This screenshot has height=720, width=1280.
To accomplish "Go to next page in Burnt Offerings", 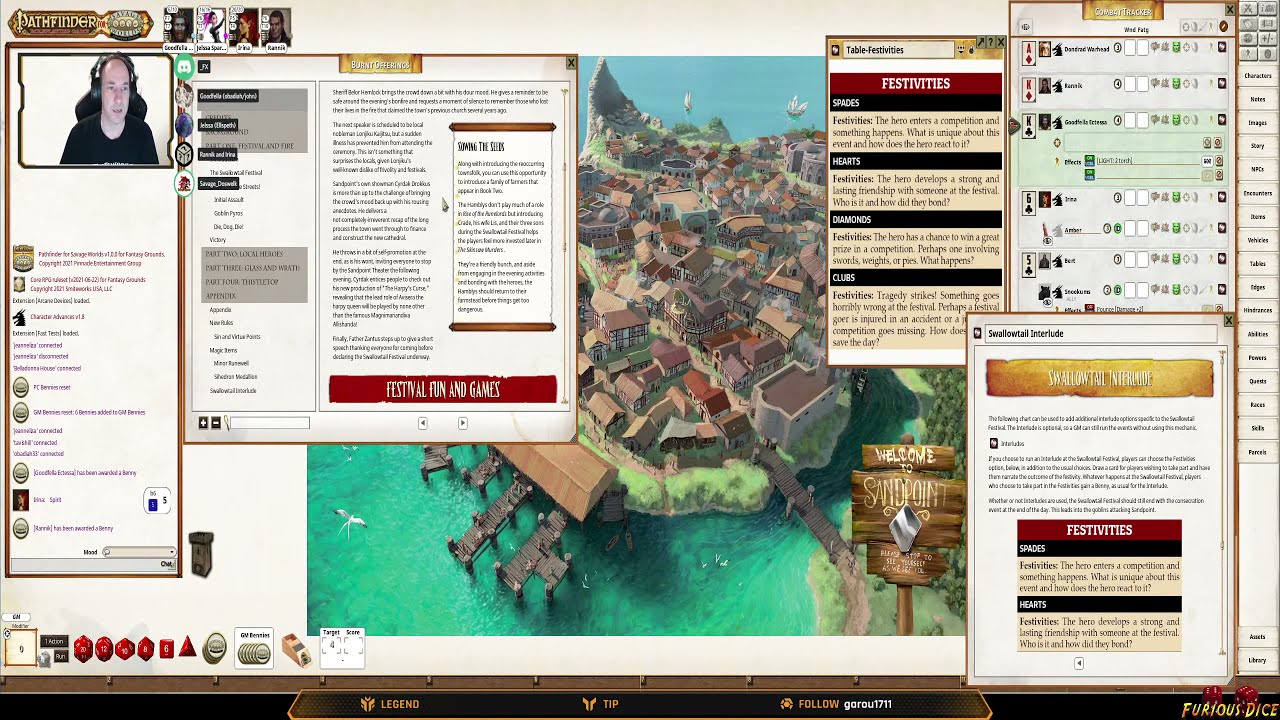I will click(x=462, y=423).
